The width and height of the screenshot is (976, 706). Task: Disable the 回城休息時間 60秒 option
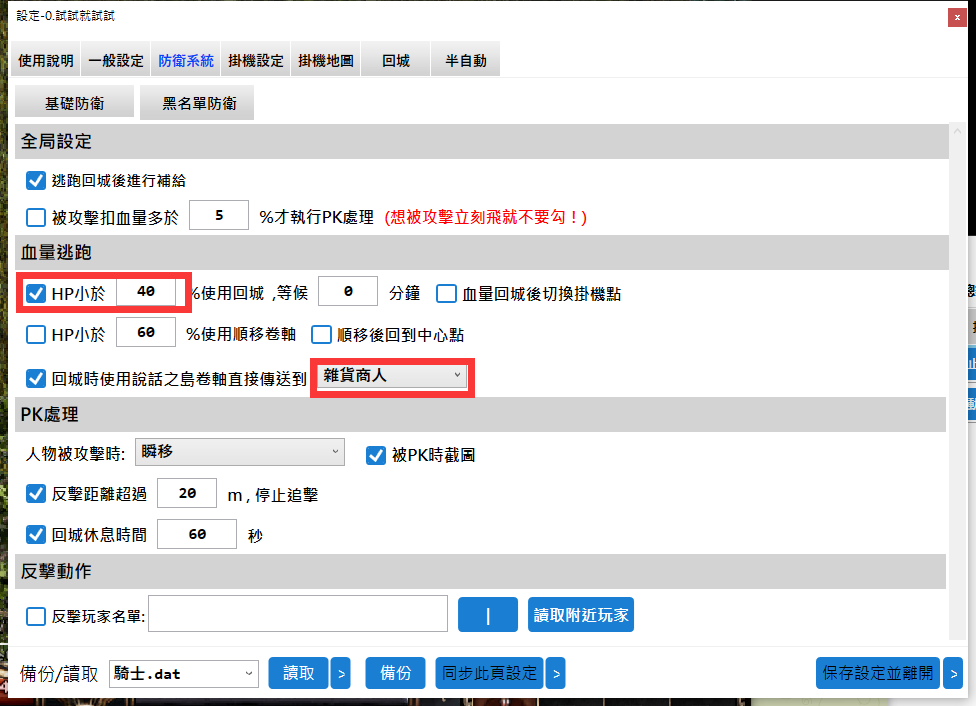[x=35, y=534]
